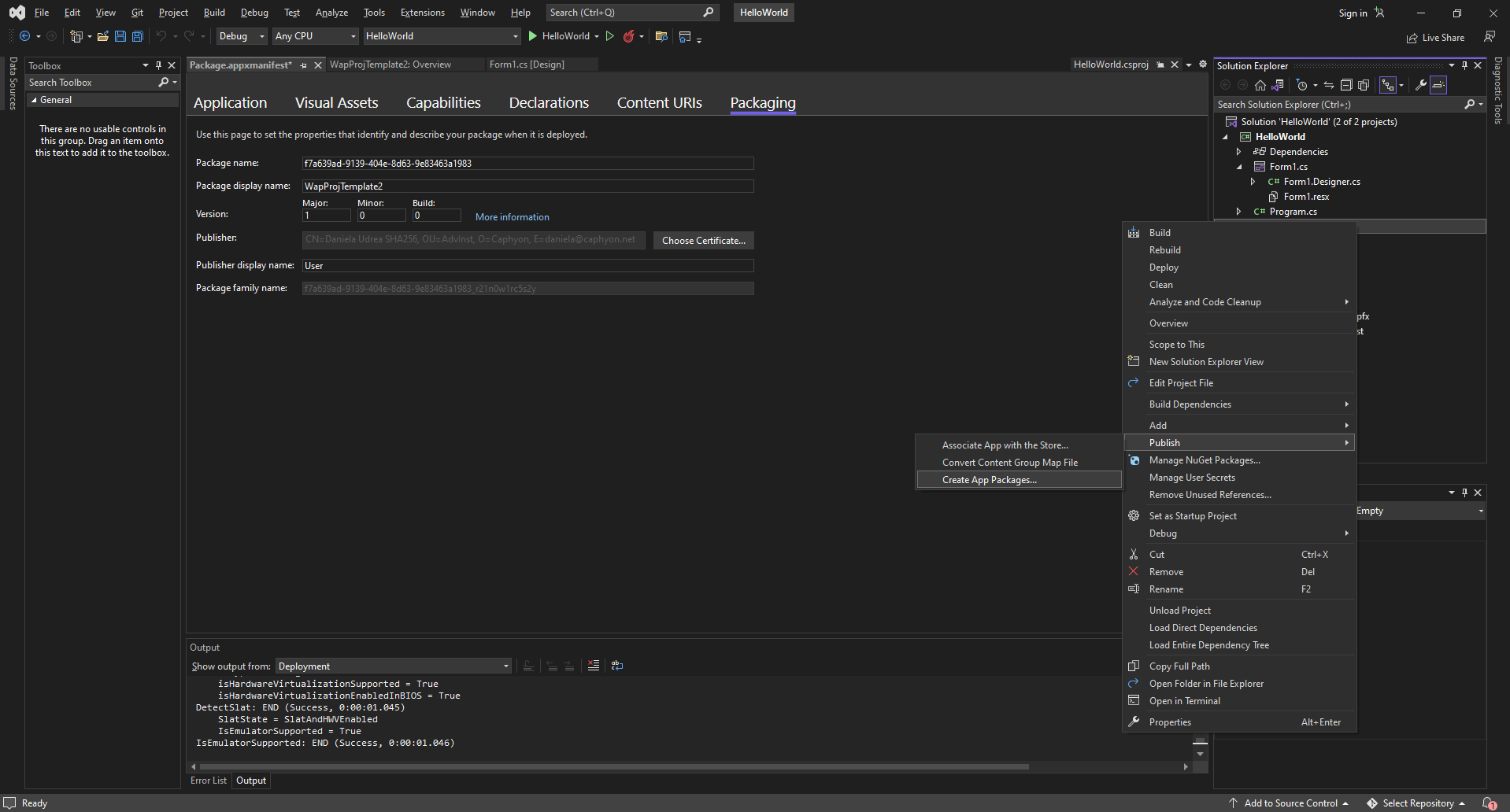
Task: Collapse all nodes in Solution Explorer
Action: (x=1346, y=85)
